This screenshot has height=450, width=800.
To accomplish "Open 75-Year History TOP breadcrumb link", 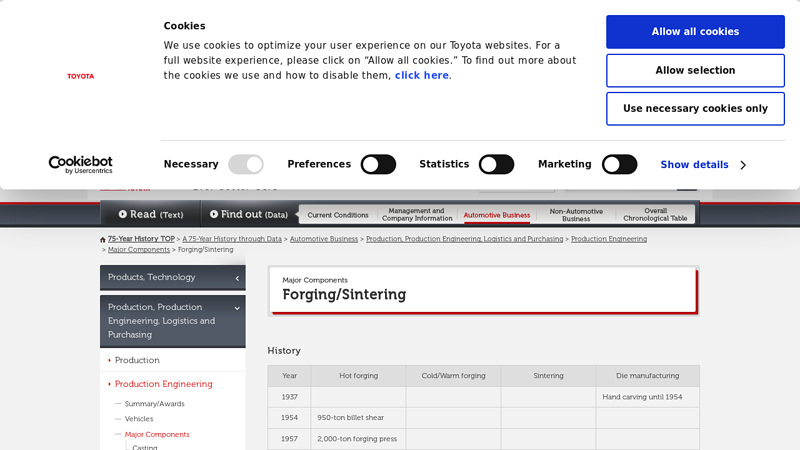I will 141,239.
